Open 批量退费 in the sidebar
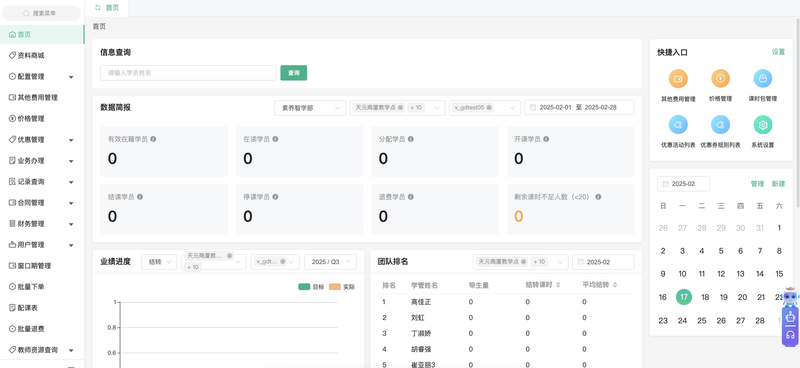Image resolution: width=800 pixels, height=368 pixels. (x=42, y=329)
